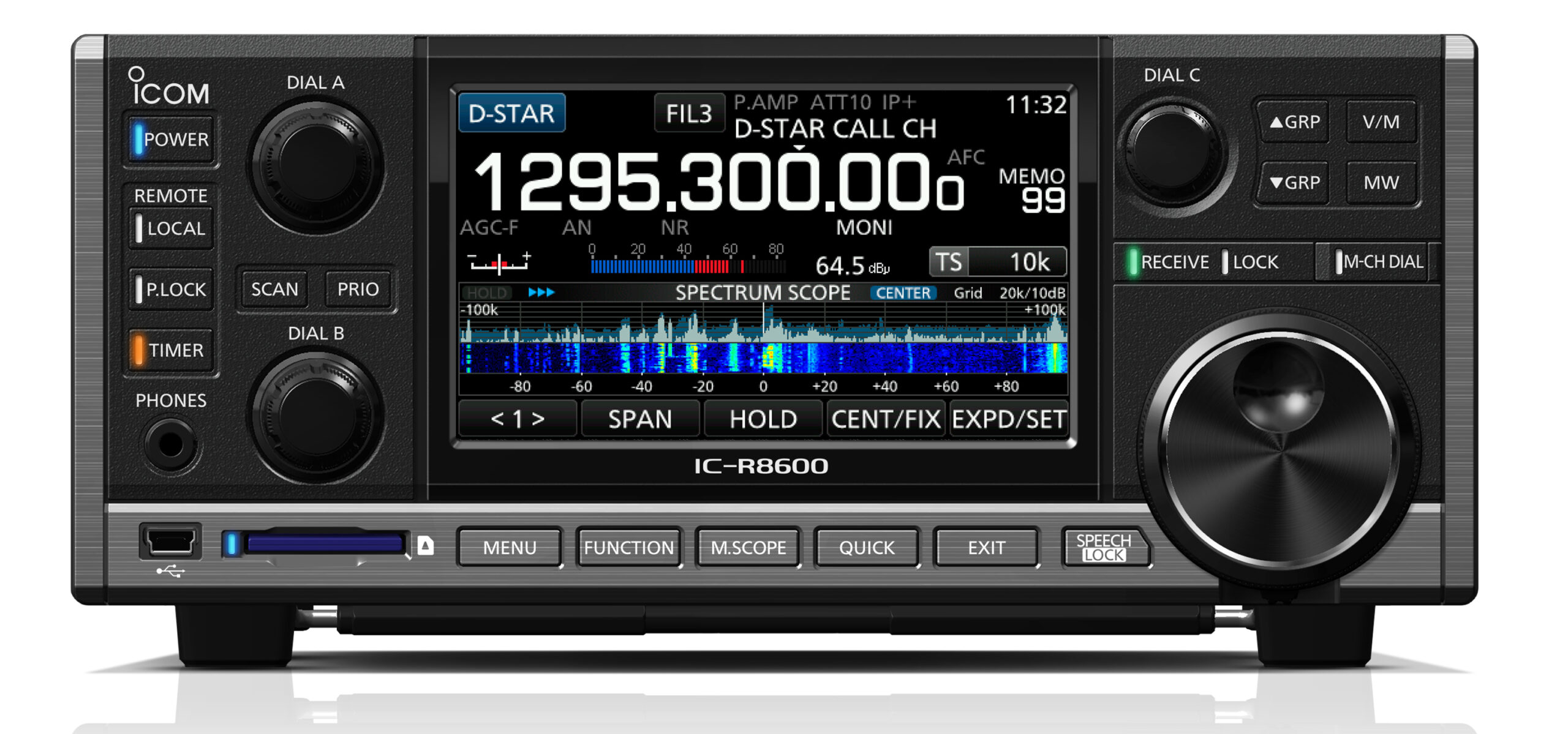This screenshot has width=1568, height=734.
Task: Tap the dimmed HOLD status label
Action: 487,293
